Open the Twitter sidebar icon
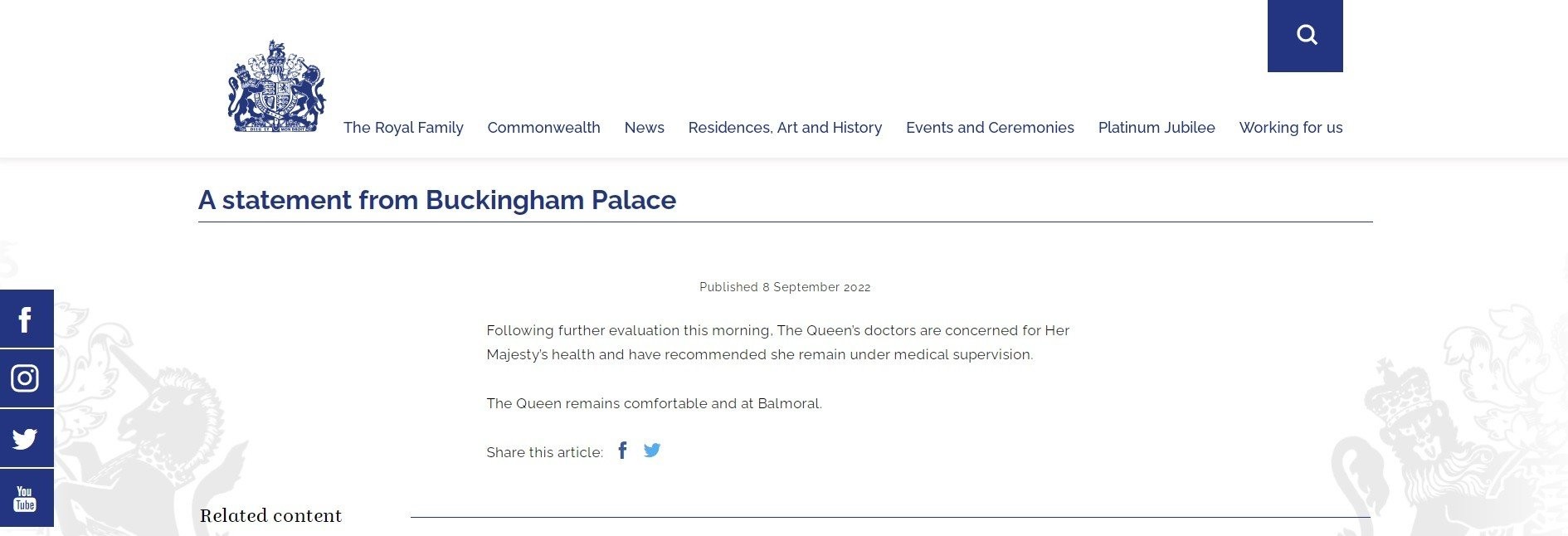1568x536 pixels. (26, 438)
